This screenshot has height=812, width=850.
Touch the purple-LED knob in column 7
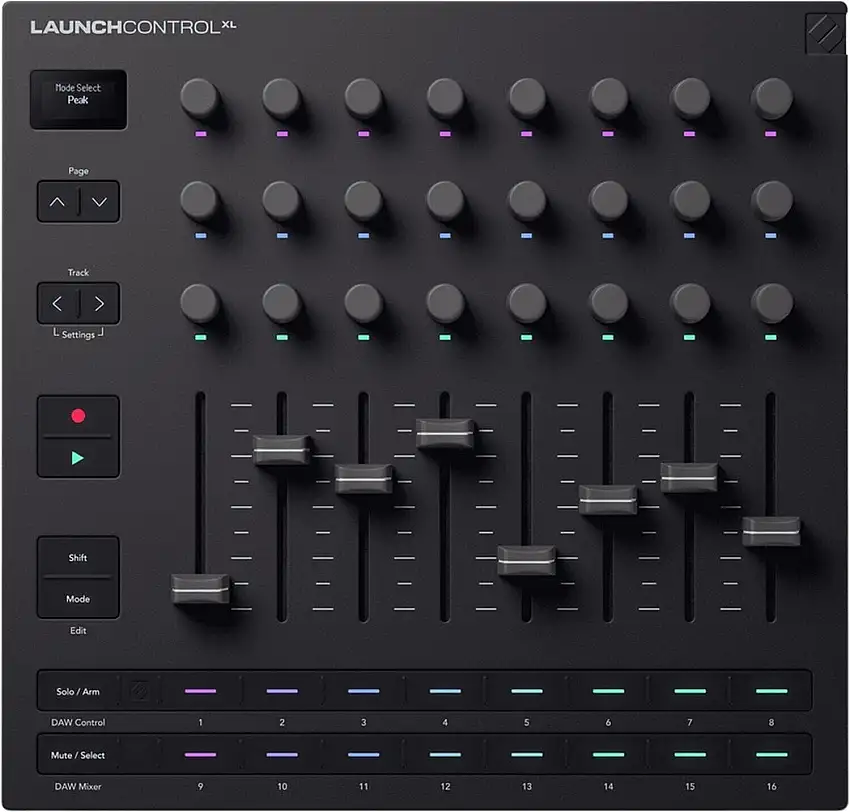pos(691,99)
